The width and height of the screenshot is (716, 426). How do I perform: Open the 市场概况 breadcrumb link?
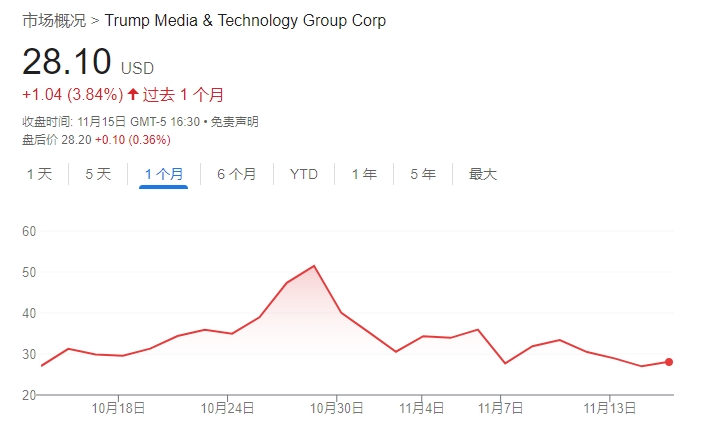tap(54, 20)
